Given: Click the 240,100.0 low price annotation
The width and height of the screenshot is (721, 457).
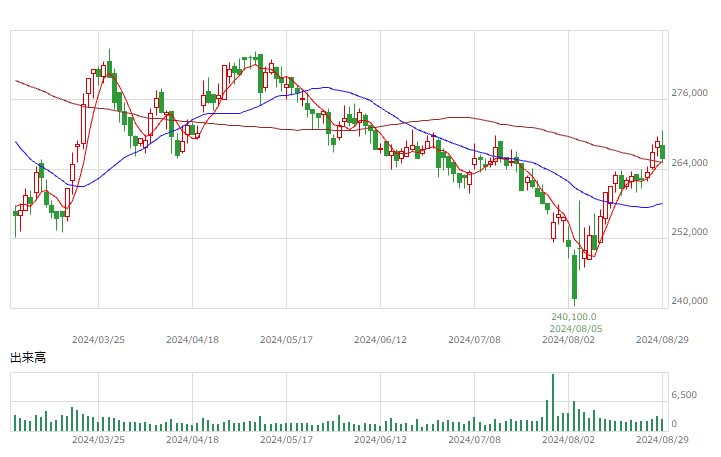Looking at the screenshot, I should coord(574,317).
